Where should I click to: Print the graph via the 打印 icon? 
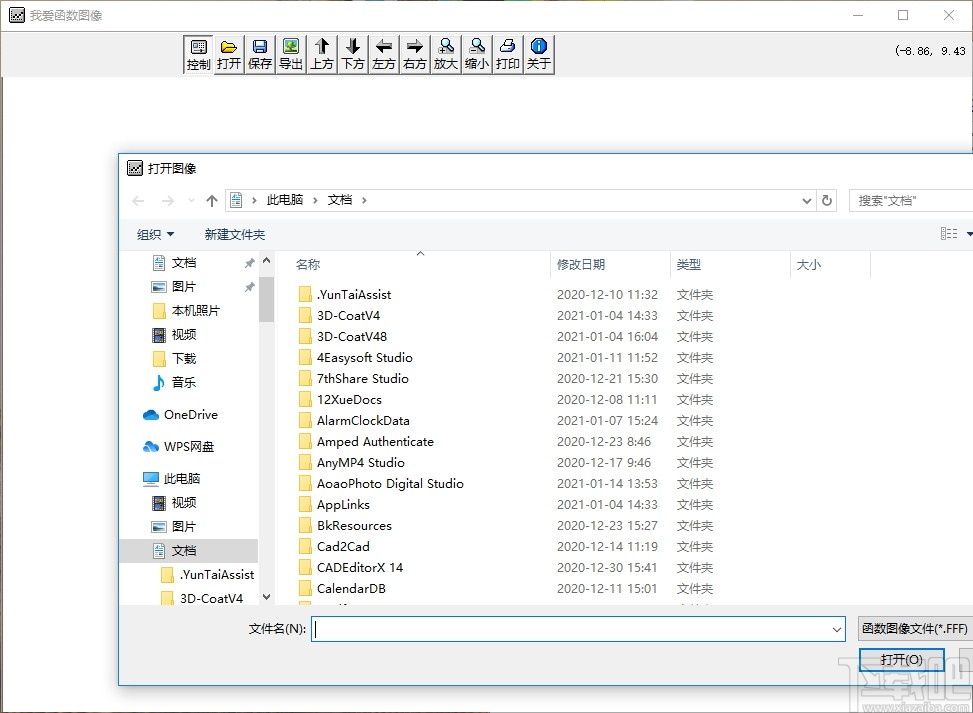[x=507, y=53]
